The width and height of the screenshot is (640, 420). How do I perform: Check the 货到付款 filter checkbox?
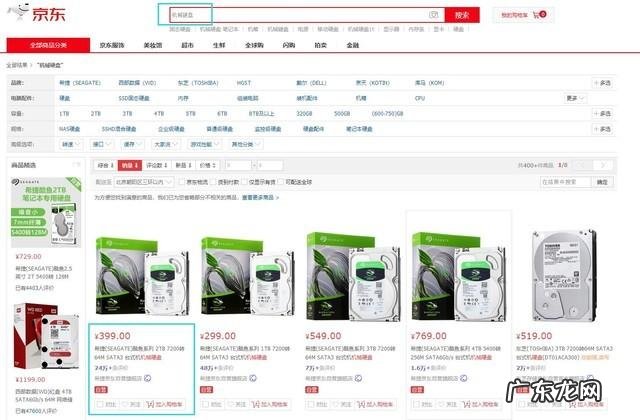(x=213, y=182)
